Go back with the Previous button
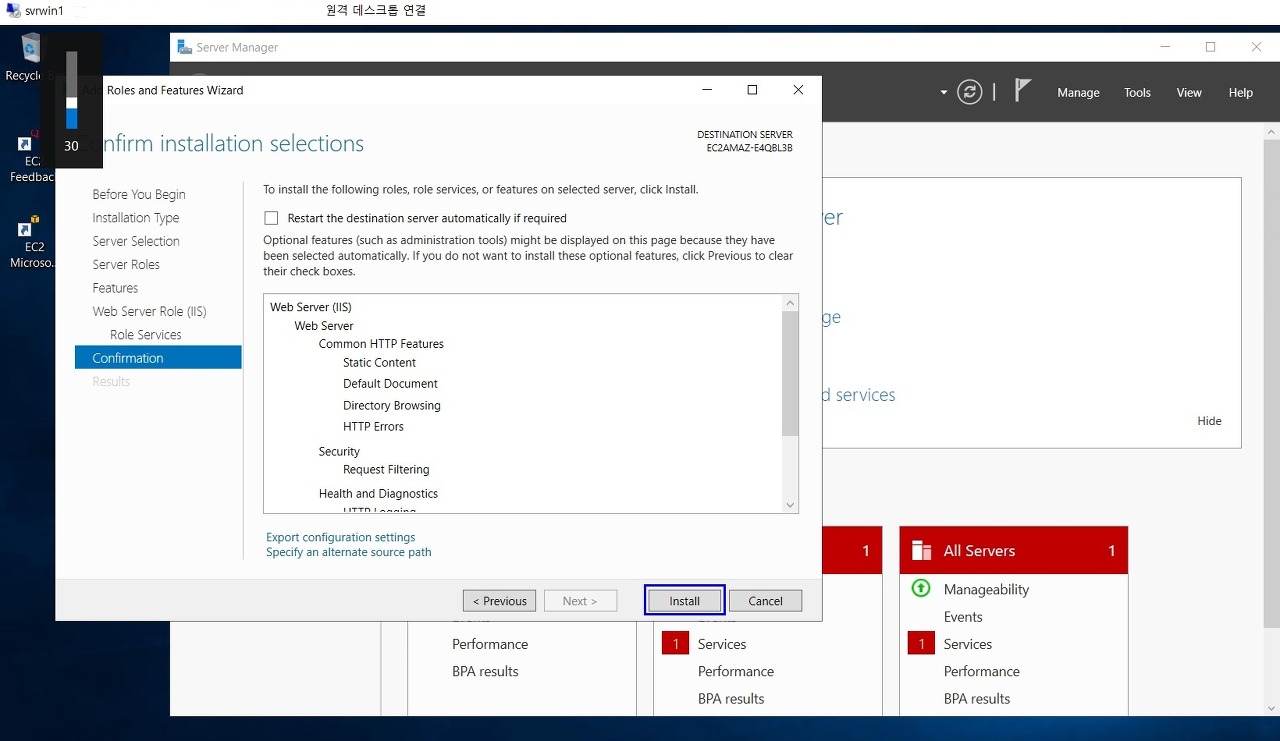 (499, 601)
